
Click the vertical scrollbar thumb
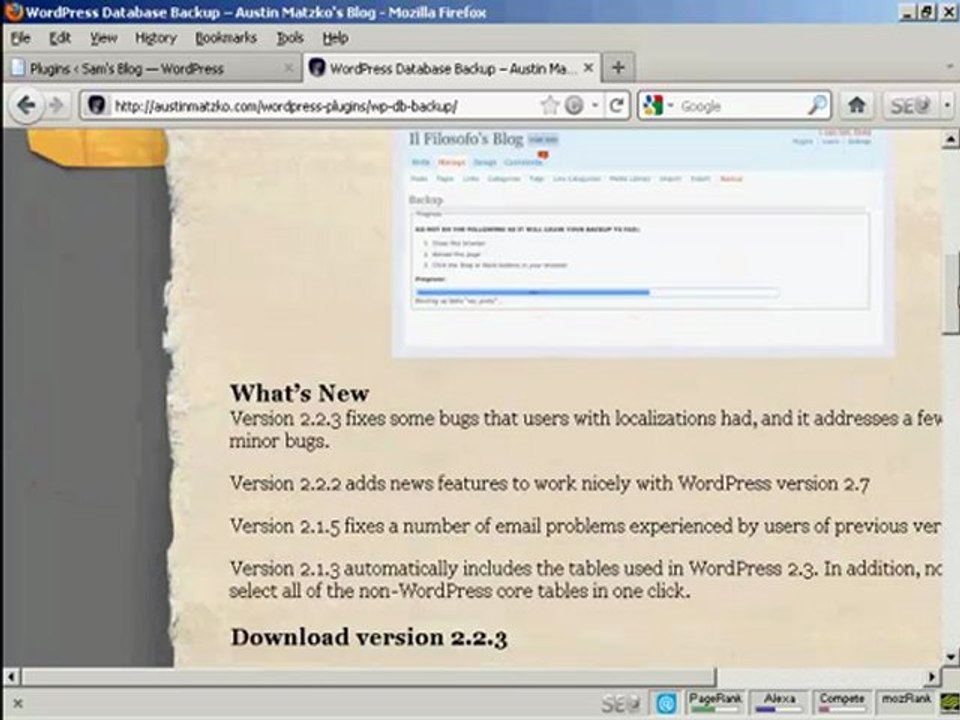(x=950, y=294)
